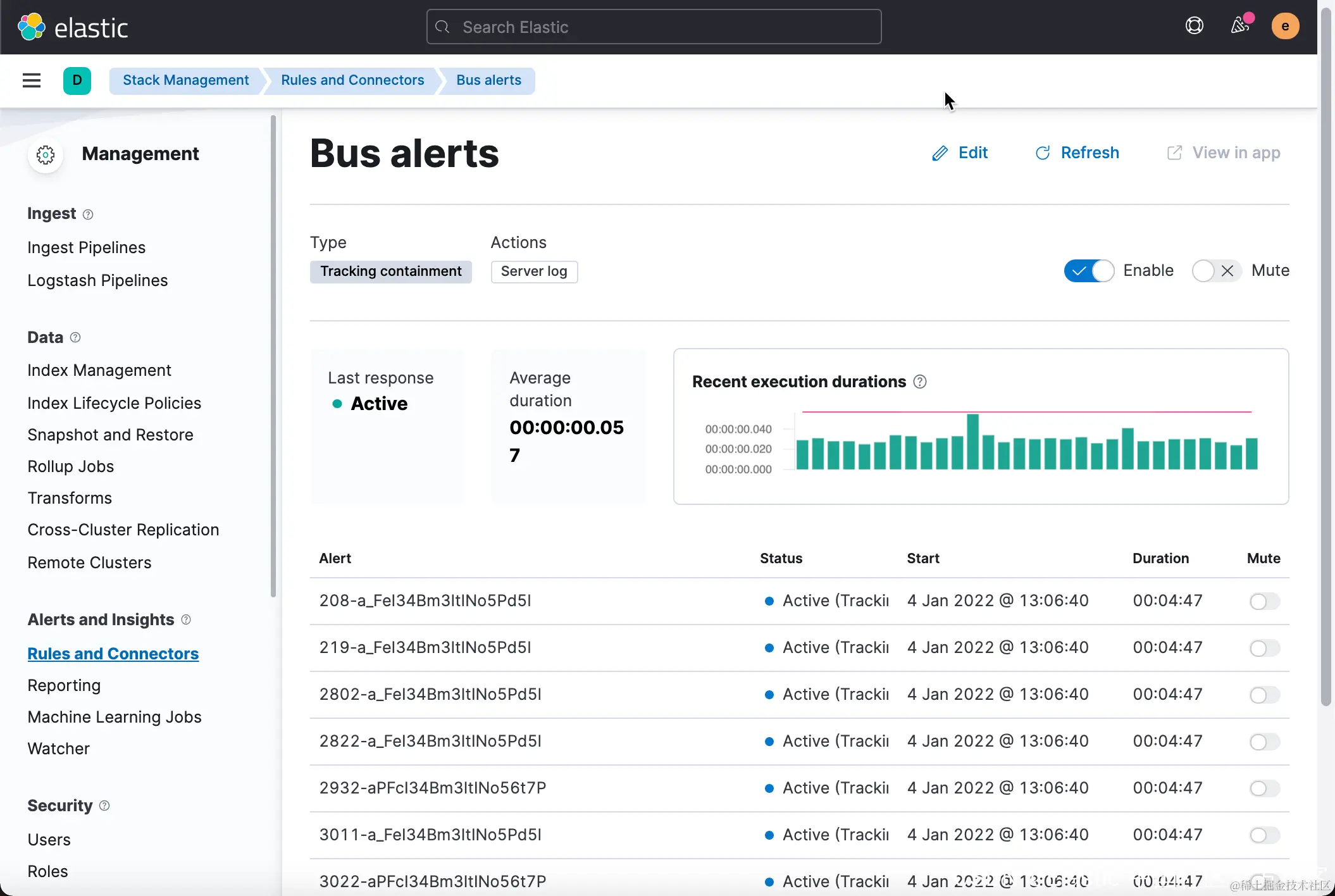This screenshot has height=896, width=1335.
Task: Open the hamburger navigation menu
Action: pos(32,80)
